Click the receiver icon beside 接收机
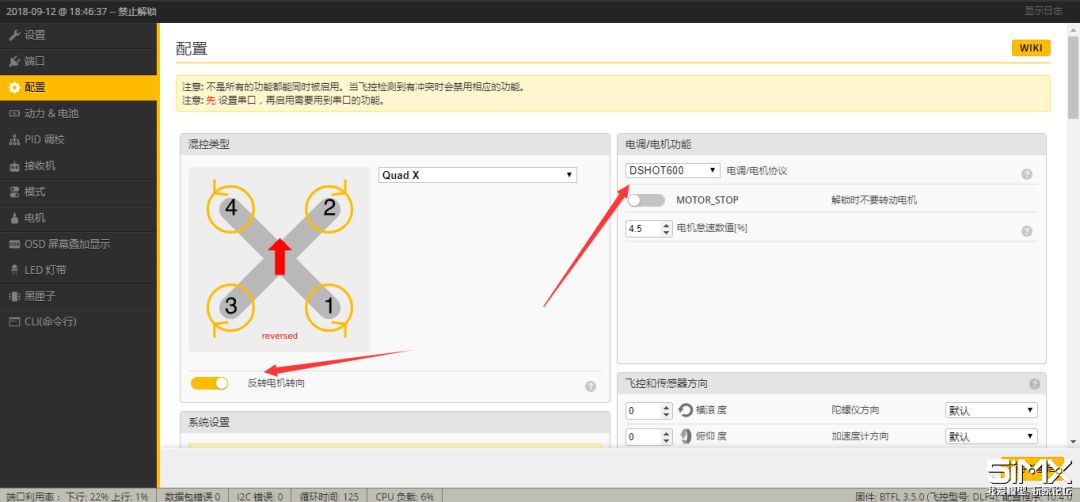The width and height of the screenshot is (1080, 502). pos(14,166)
